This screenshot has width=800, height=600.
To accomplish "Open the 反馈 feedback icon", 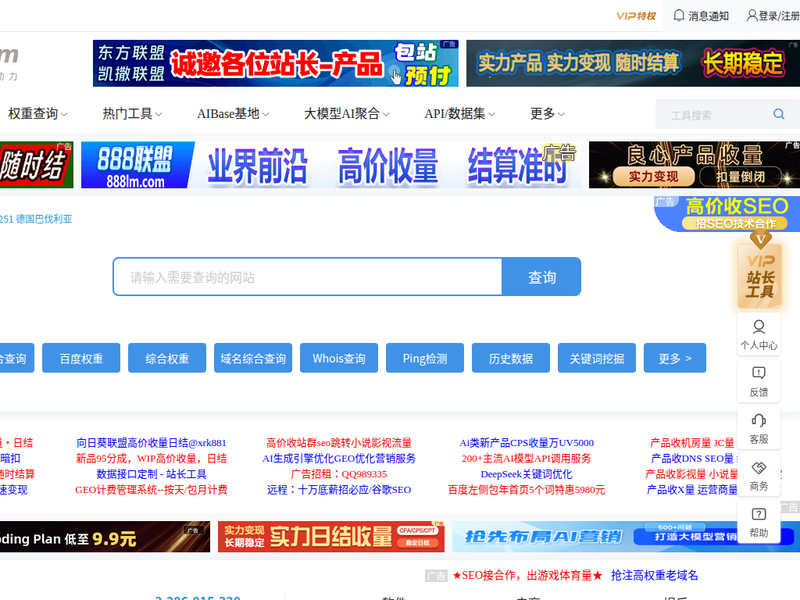I will tap(759, 382).
